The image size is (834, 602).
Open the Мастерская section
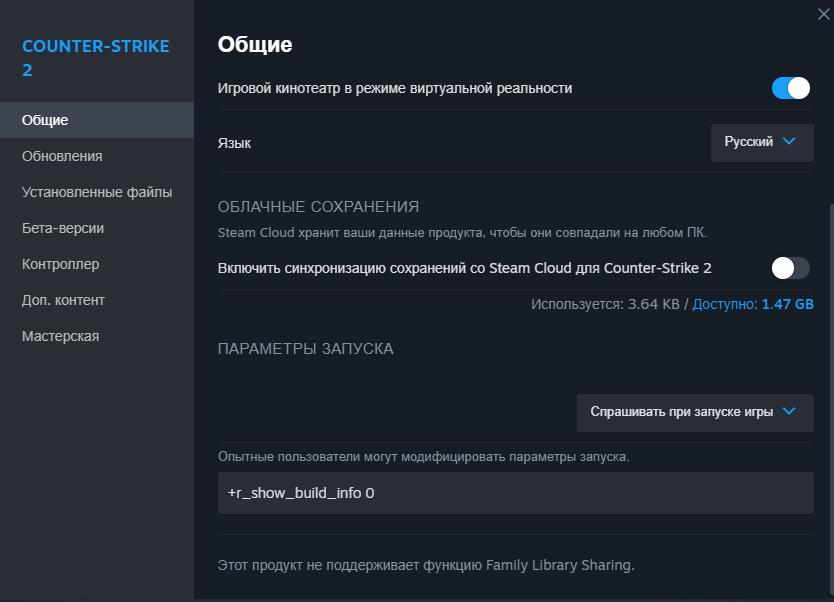tap(60, 336)
